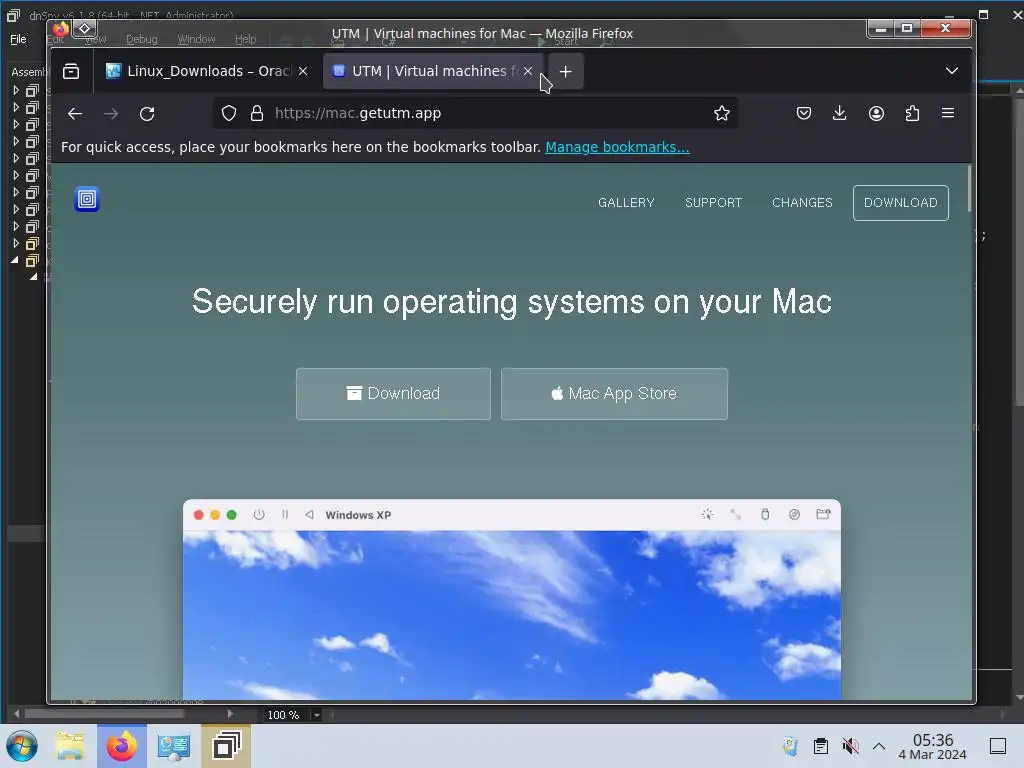Click the outlined DOWNLOAD nav button
The height and width of the screenshot is (768, 1024).
tap(901, 202)
